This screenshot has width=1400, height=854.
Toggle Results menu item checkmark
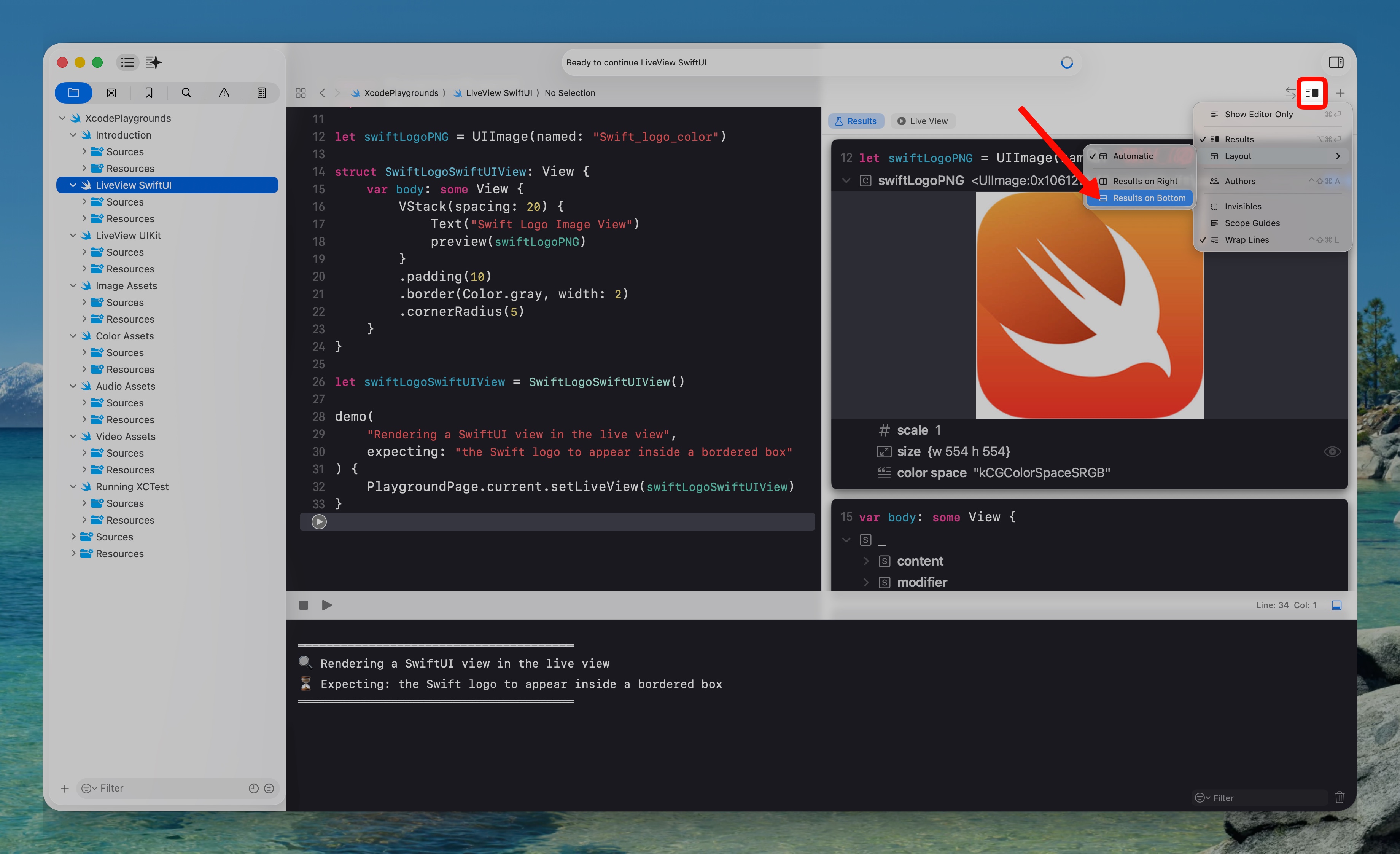point(1272,139)
